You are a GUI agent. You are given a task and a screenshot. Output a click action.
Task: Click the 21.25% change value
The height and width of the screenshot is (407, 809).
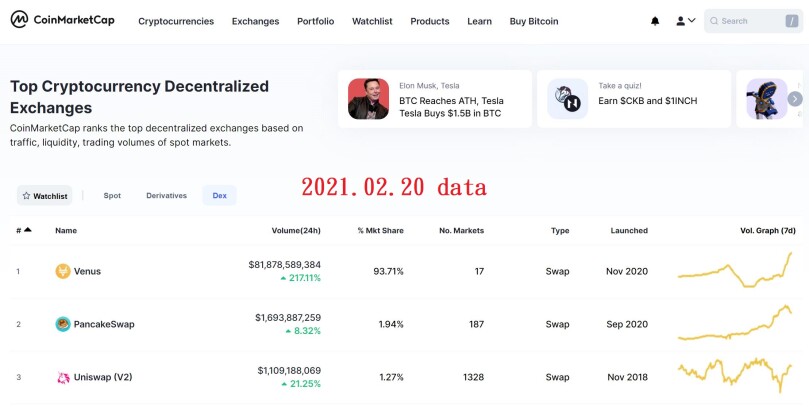(301, 384)
